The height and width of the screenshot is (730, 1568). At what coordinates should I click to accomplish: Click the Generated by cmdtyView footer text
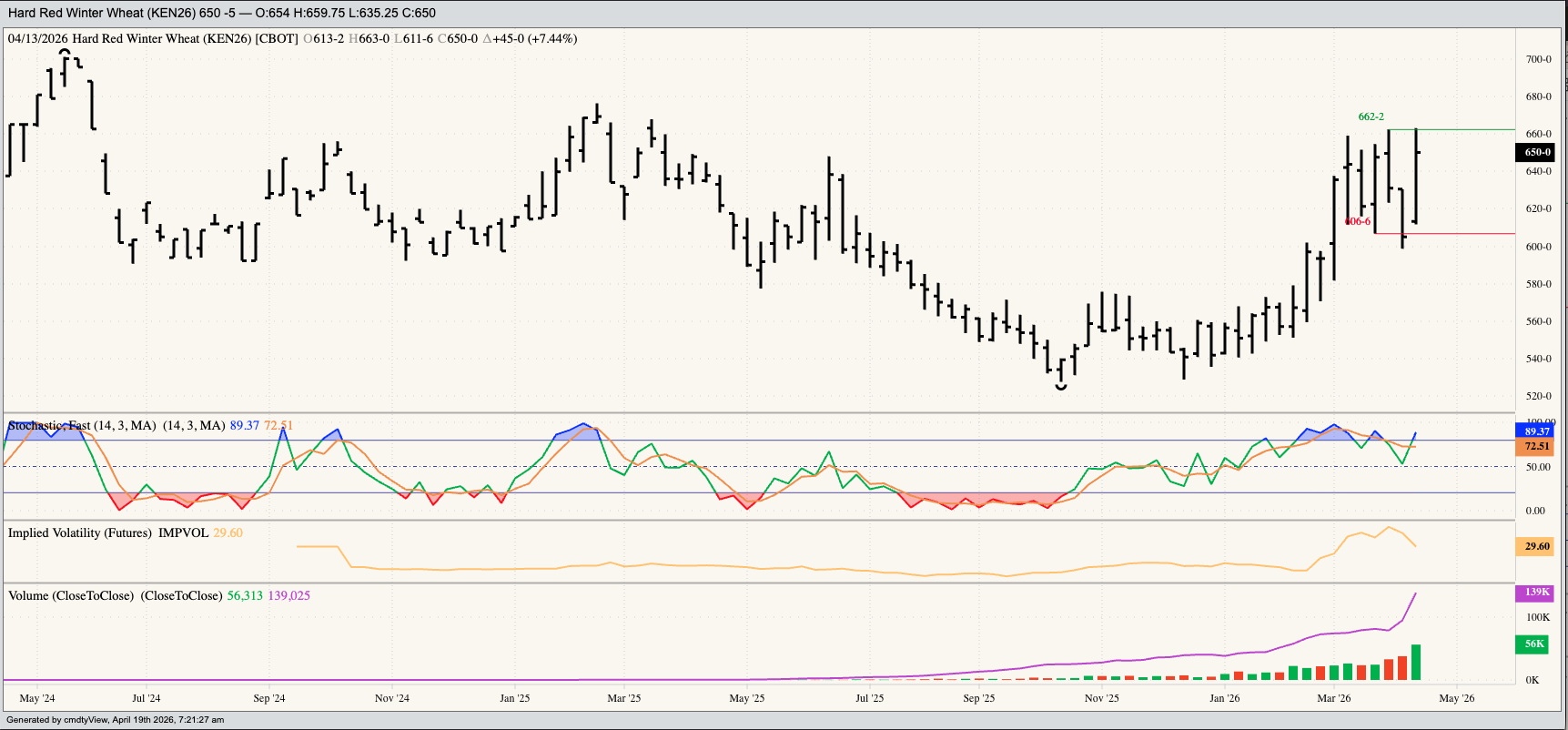(x=115, y=720)
